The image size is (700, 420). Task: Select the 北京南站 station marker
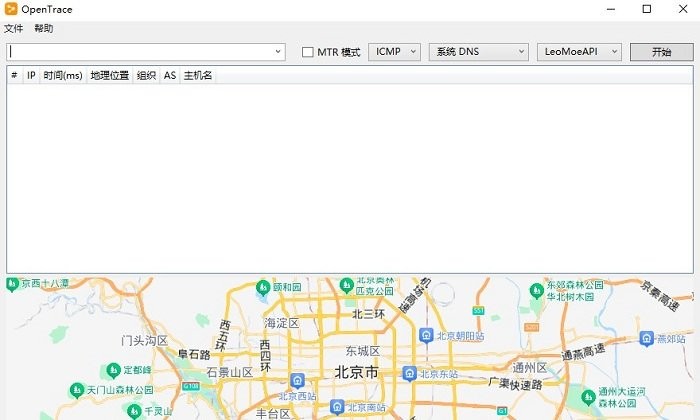coord(337,408)
